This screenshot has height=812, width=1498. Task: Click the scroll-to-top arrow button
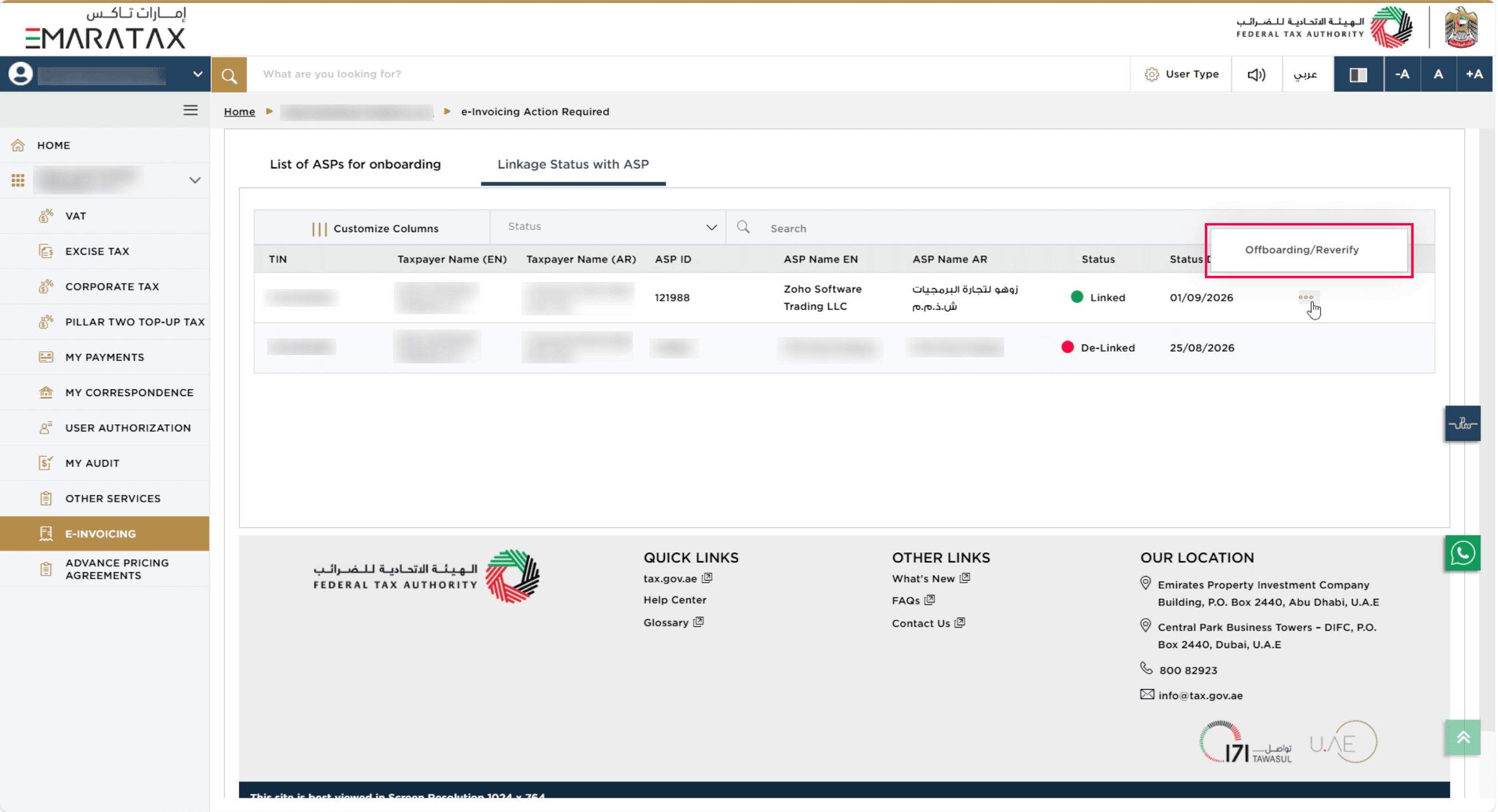[1463, 738]
